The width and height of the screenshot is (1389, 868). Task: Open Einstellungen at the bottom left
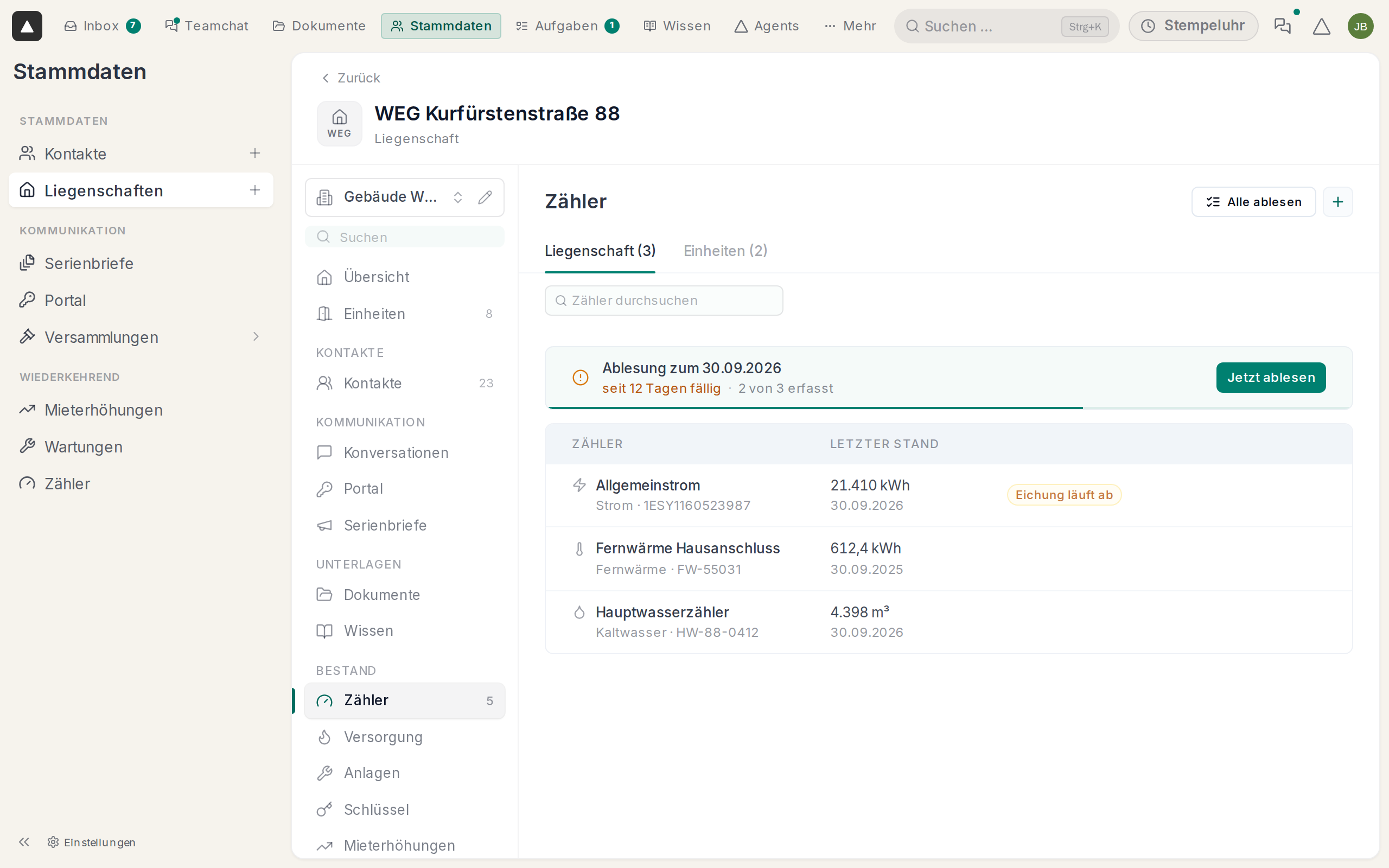[92, 841]
